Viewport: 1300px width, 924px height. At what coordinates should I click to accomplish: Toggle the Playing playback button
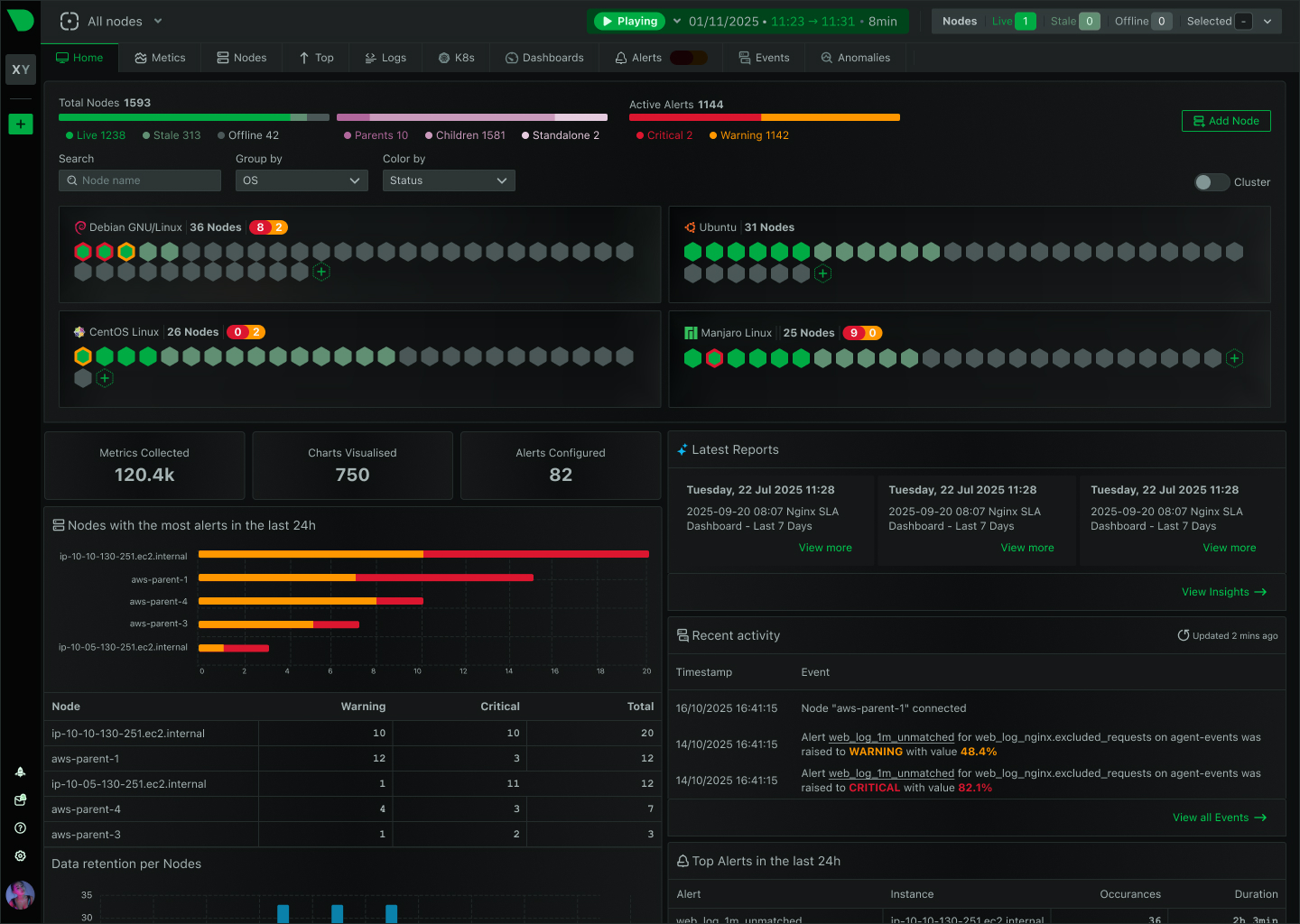click(629, 22)
